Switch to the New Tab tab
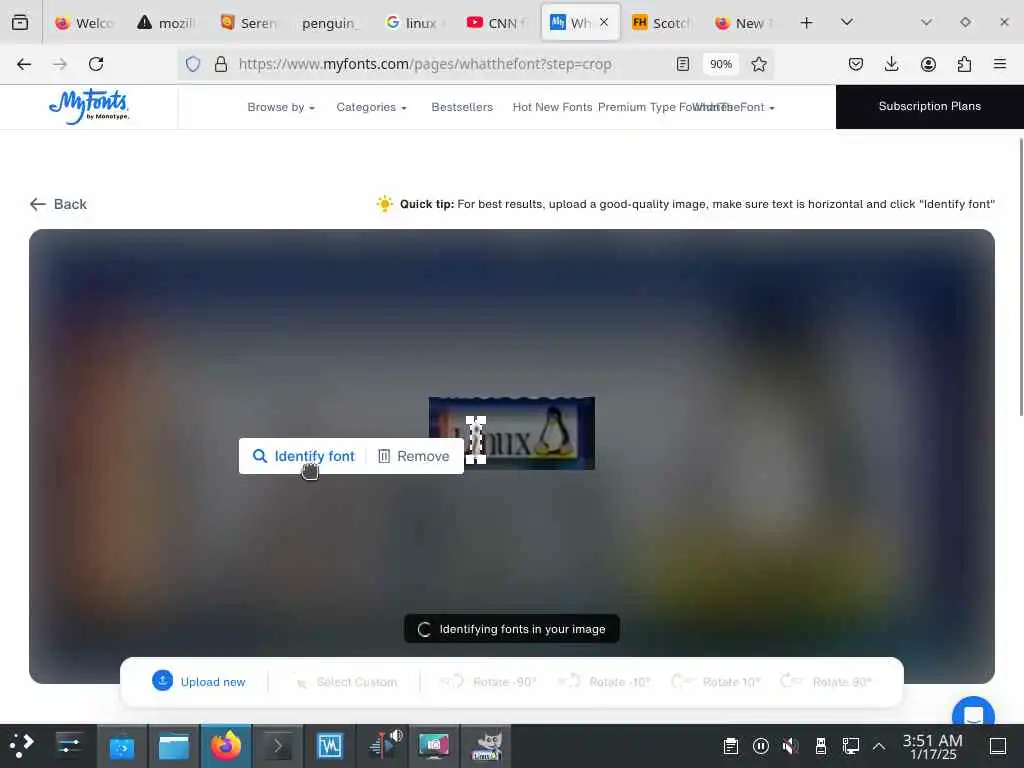The height and width of the screenshot is (768, 1024). pyautogui.click(x=743, y=23)
